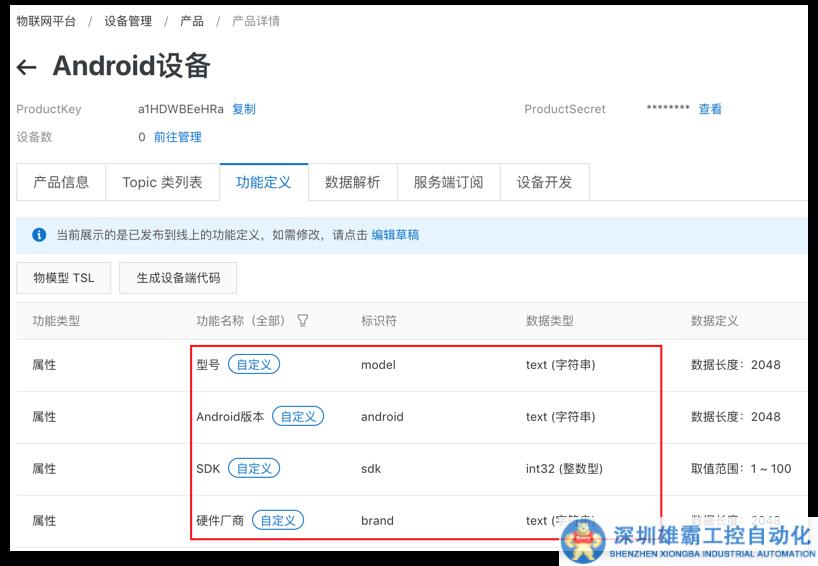This screenshot has height=566, width=818.
Task: Click 自定义 tag in the SDK row
Action: pos(254,469)
